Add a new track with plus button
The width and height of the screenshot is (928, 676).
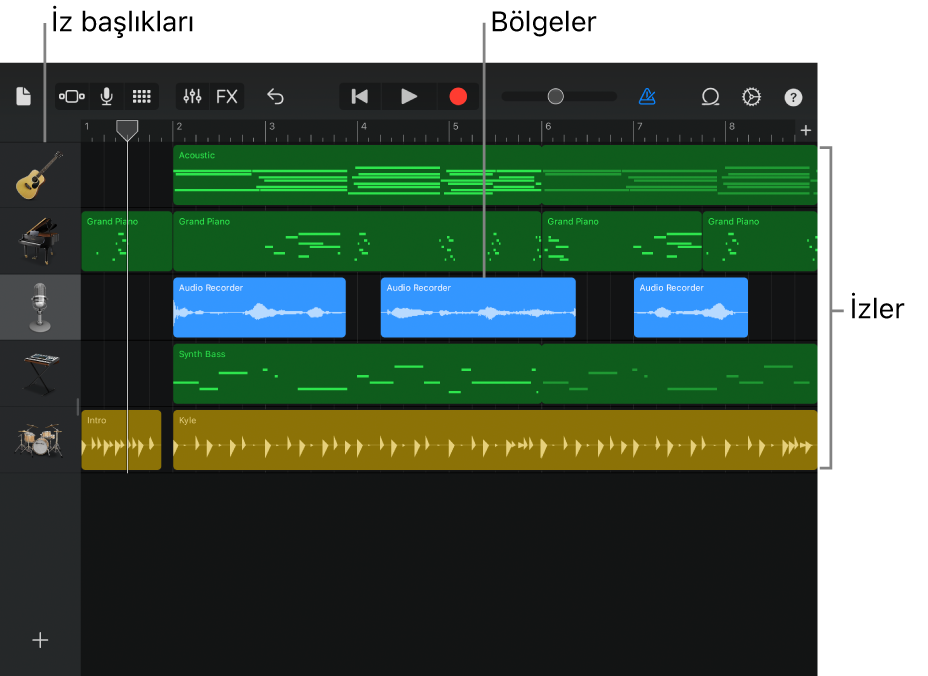coord(40,640)
